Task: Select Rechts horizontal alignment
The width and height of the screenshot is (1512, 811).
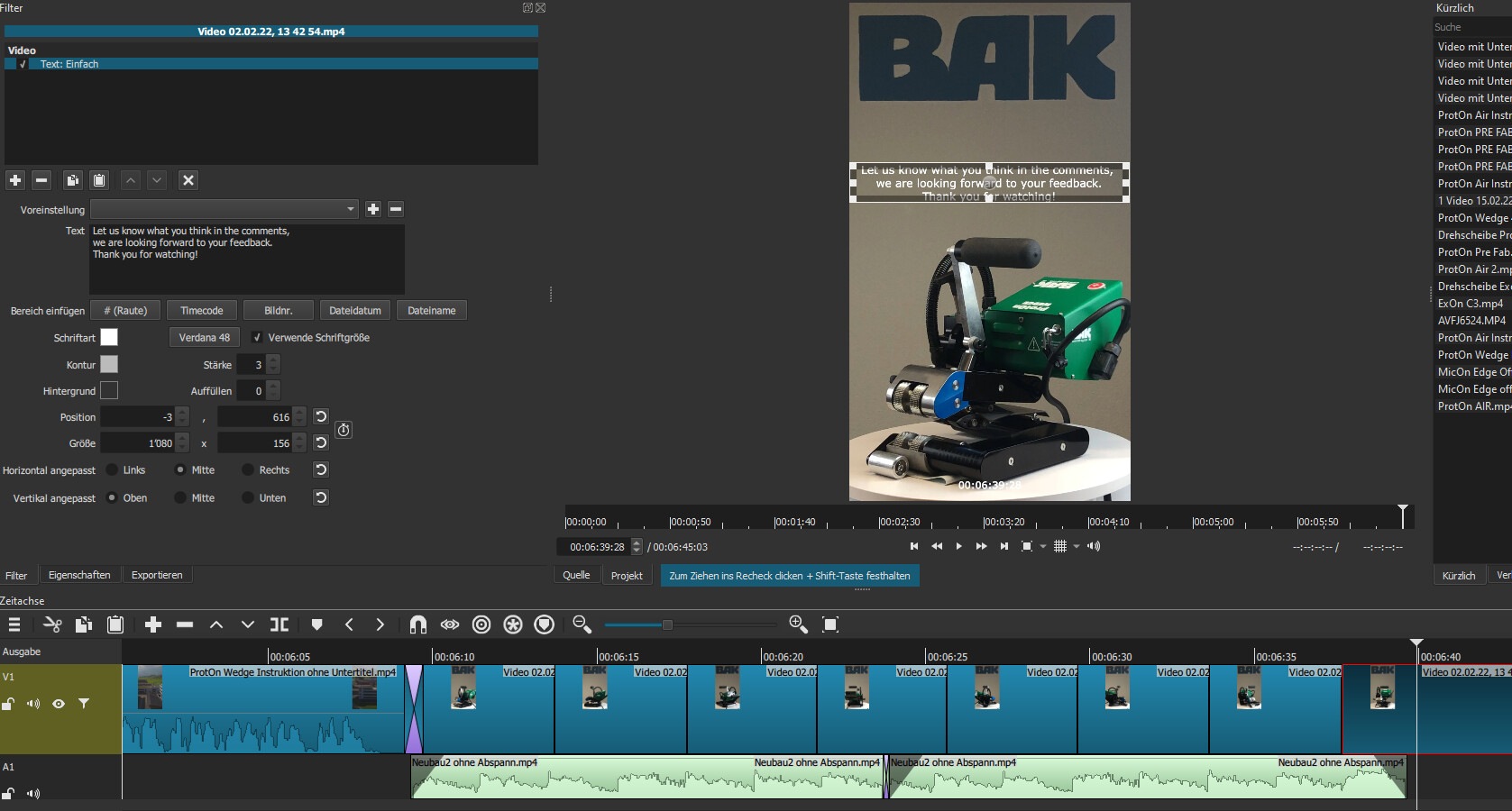Action: click(x=248, y=469)
